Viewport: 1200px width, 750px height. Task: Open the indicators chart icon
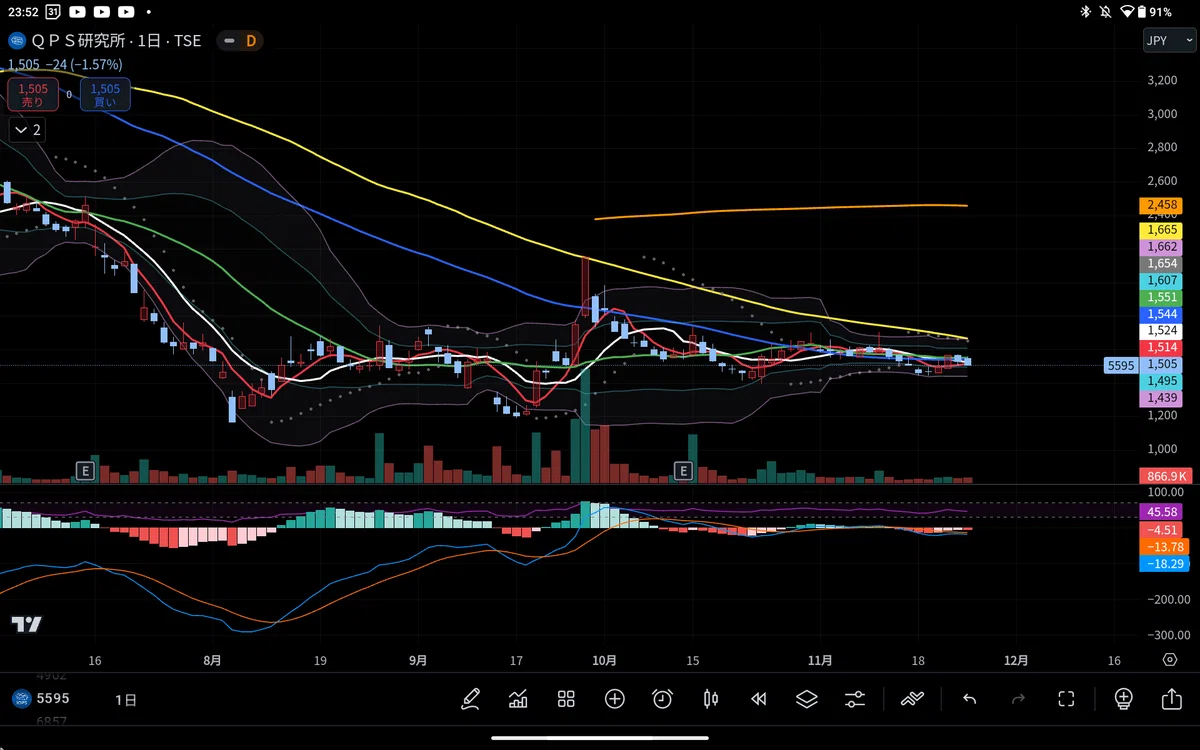click(x=518, y=699)
